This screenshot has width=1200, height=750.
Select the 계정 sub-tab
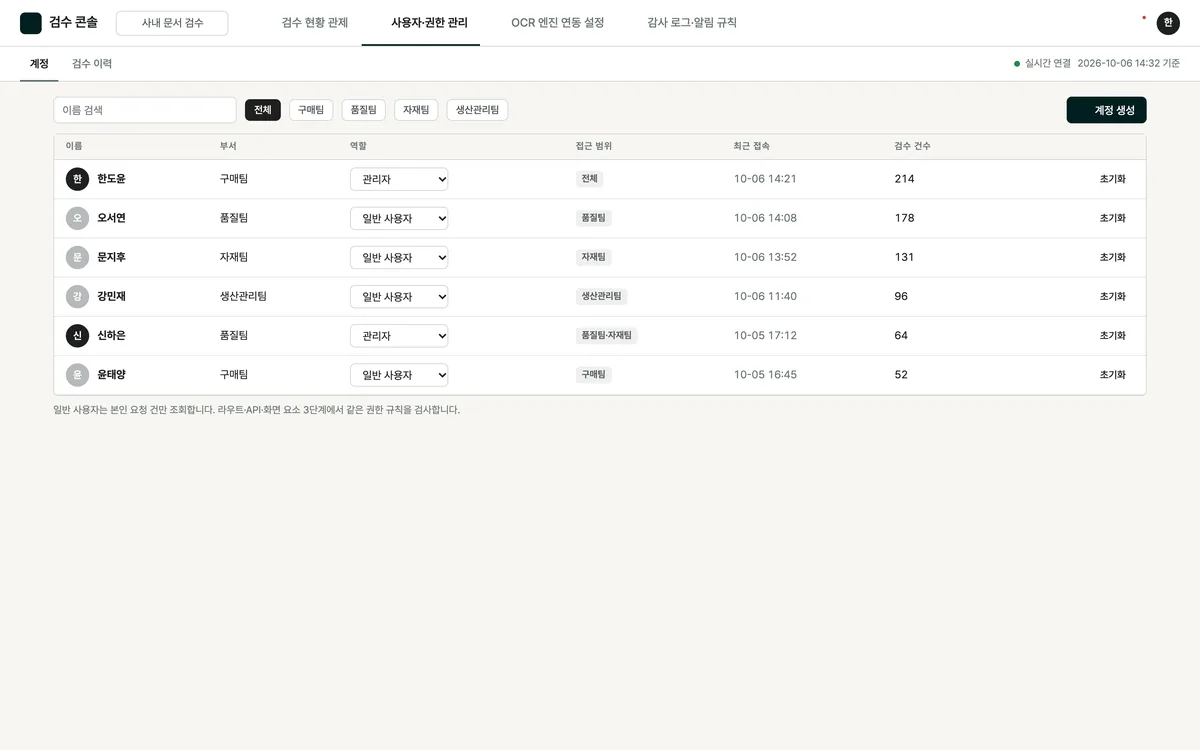tap(39, 64)
